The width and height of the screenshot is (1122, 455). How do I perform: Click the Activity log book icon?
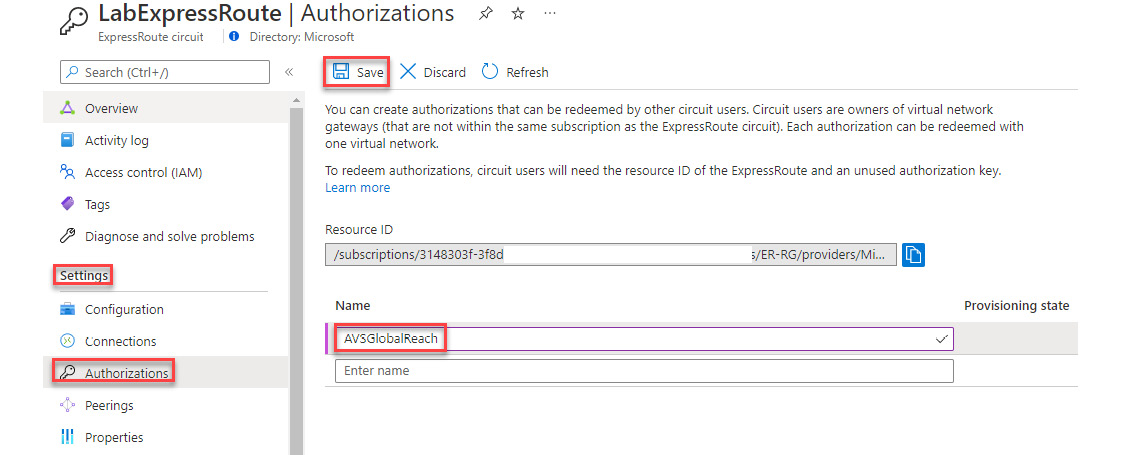click(x=67, y=140)
